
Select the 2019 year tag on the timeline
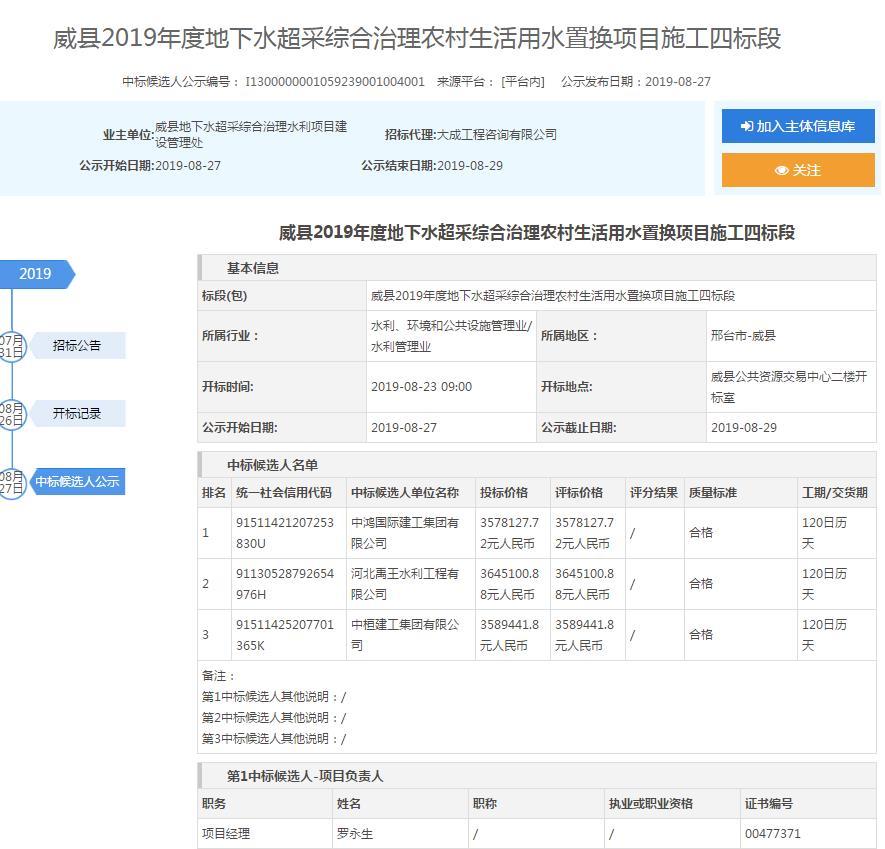point(36,274)
